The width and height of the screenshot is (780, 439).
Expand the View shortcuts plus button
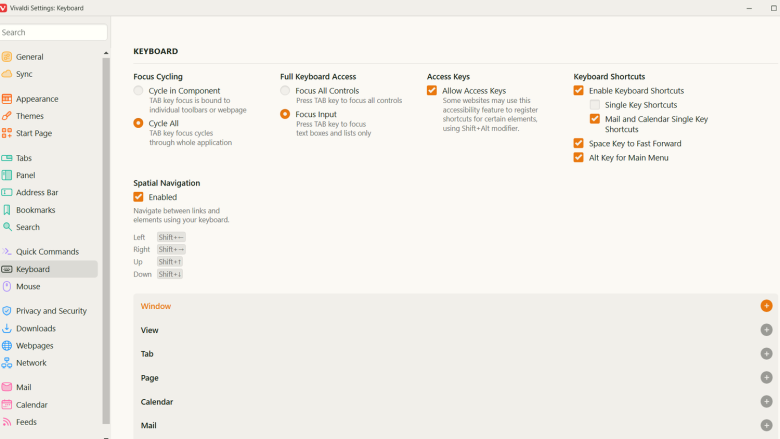click(x=766, y=330)
